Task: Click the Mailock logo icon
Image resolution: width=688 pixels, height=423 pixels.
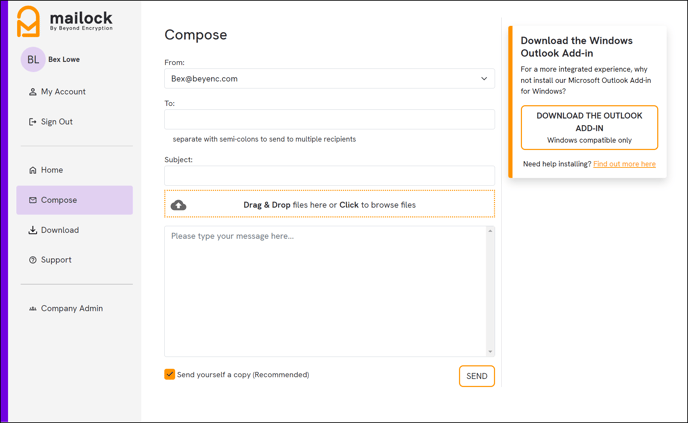Action: 29,22
